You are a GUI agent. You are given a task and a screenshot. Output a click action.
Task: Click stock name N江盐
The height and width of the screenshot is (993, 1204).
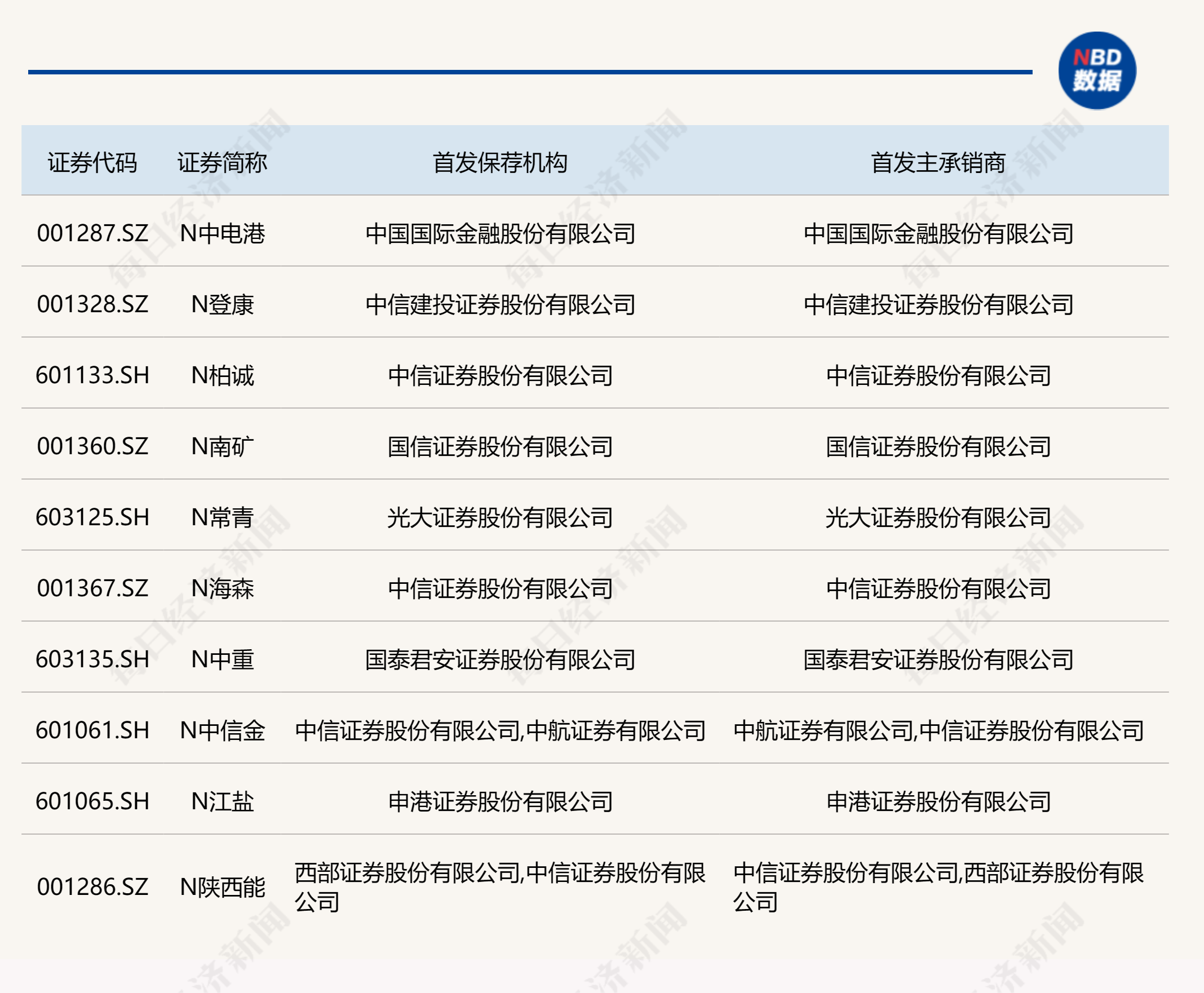tap(222, 801)
